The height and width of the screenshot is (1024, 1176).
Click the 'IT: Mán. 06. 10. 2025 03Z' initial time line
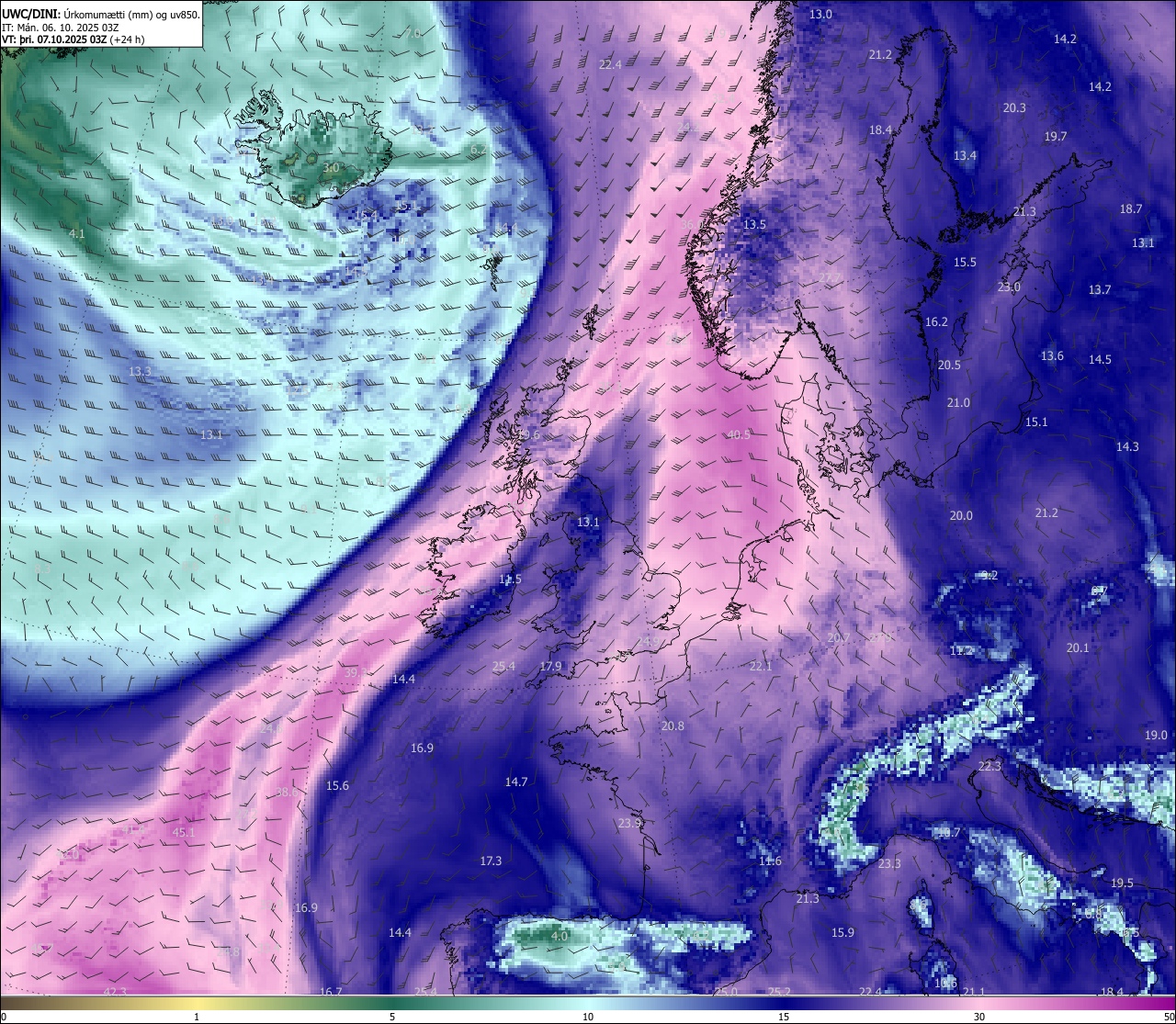coord(60,28)
